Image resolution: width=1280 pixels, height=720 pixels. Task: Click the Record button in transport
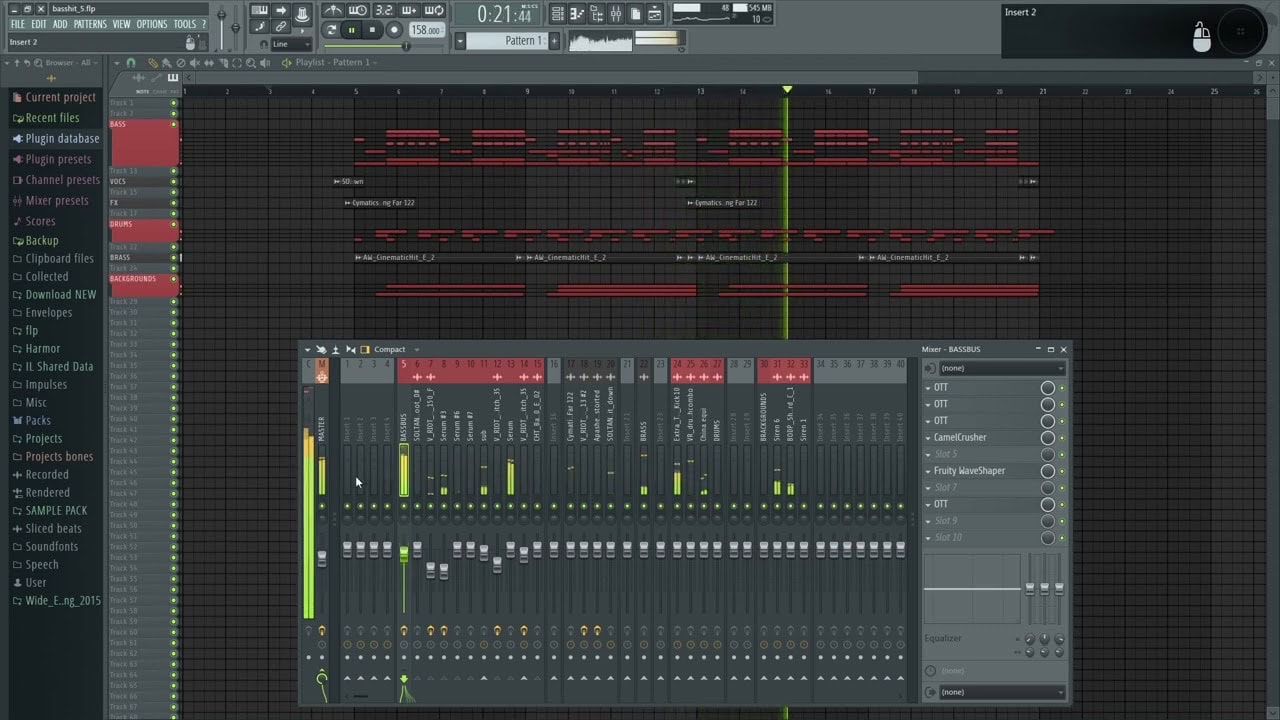tap(394, 30)
